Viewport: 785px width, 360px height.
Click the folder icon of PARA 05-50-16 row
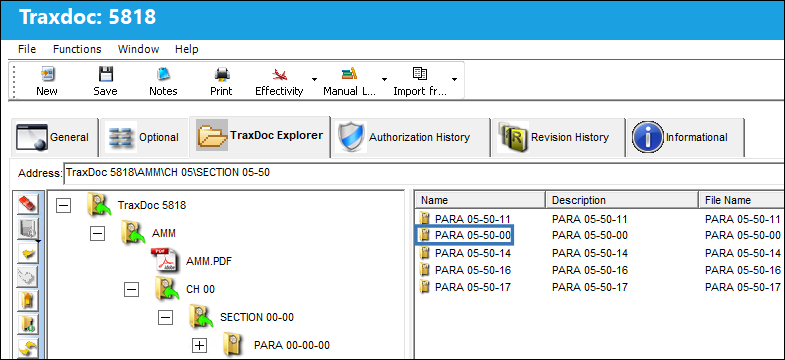click(425, 270)
